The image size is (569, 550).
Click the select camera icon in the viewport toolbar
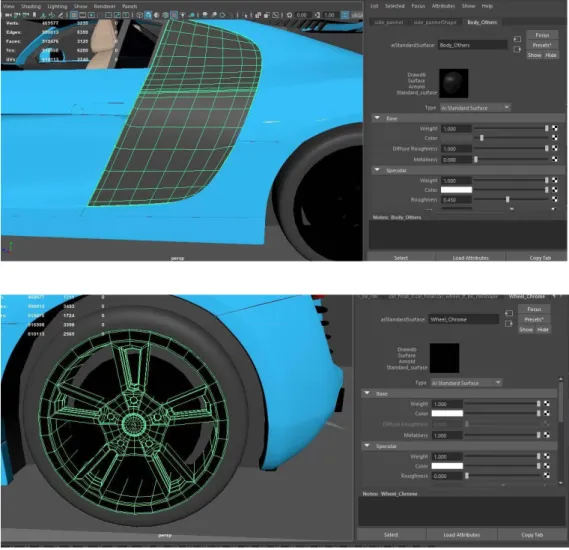tap(9, 15)
